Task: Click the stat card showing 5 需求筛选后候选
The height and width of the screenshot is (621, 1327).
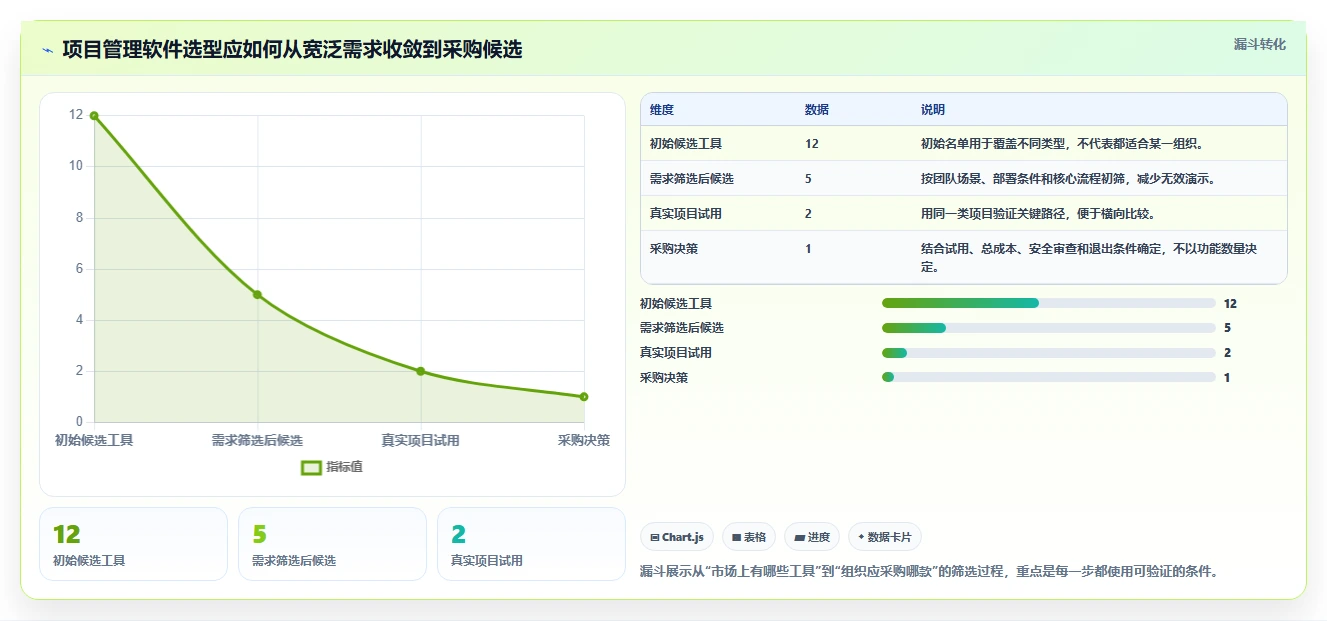Action: 332,544
